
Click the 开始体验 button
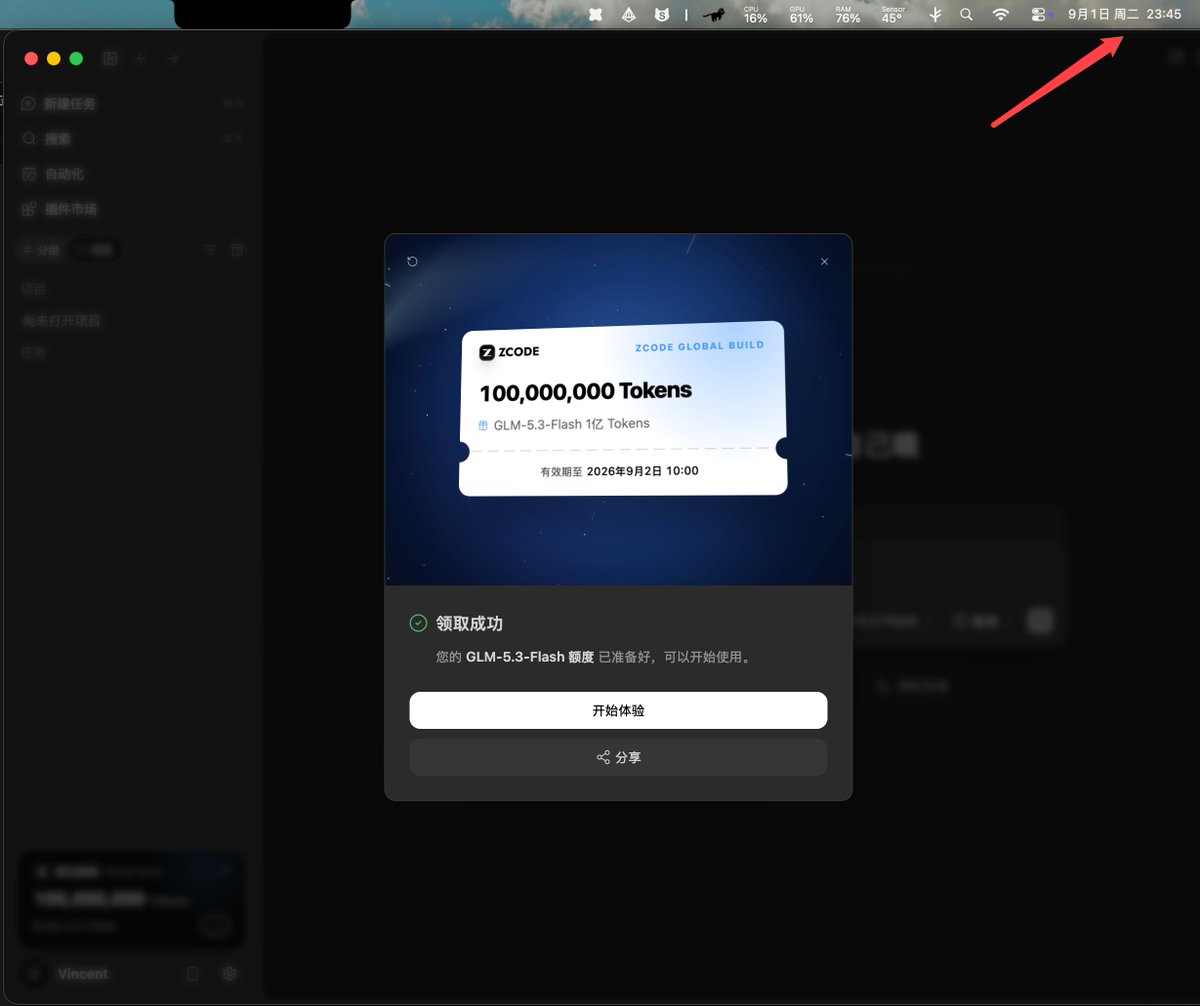click(618, 710)
